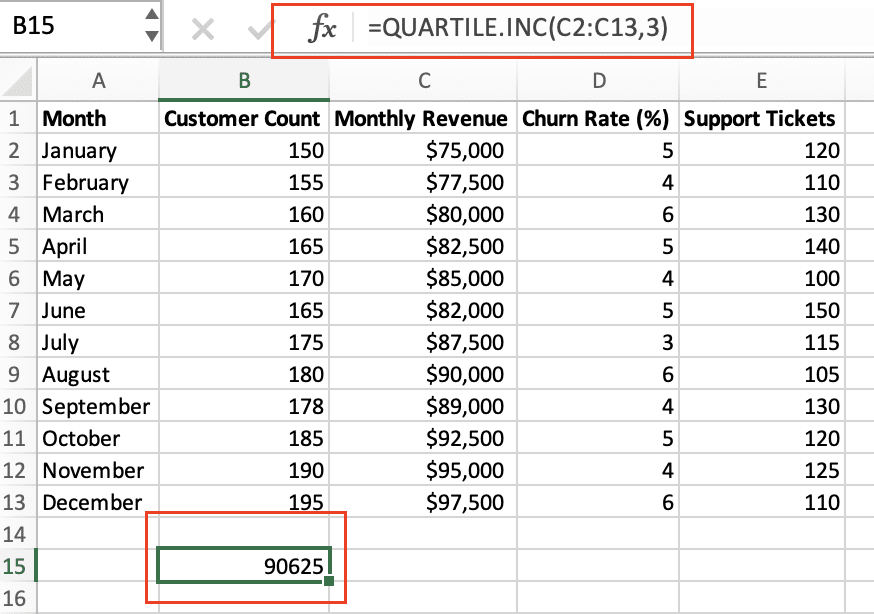Click the cancel (X) formula entry icon
The height and width of the screenshot is (614, 874).
203,29
